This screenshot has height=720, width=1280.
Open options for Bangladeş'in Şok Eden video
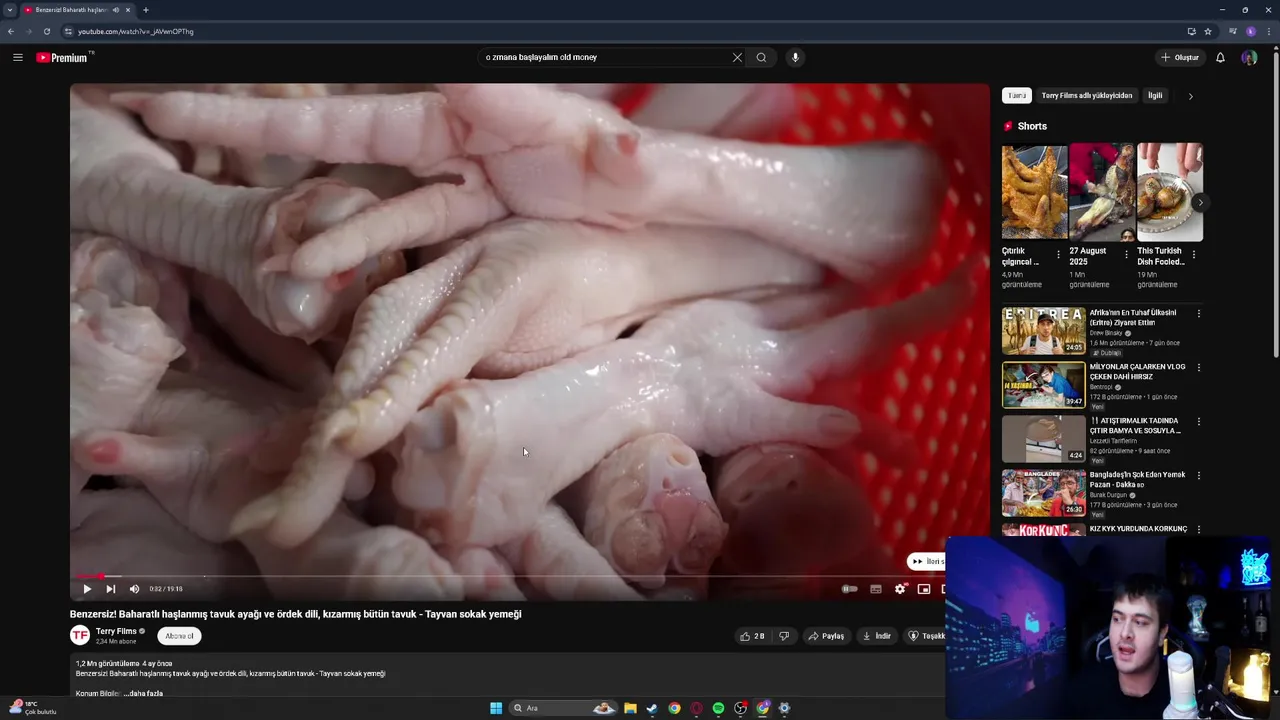point(1199,475)
